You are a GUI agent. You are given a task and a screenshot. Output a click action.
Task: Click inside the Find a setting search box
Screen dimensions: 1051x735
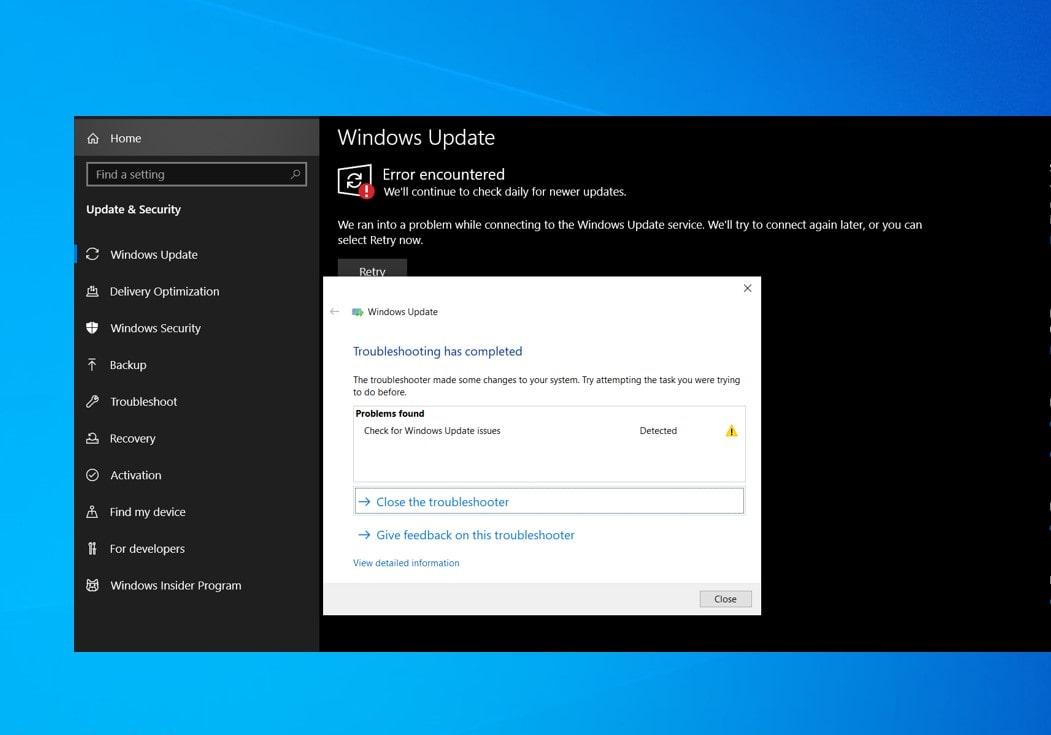pyautogui.click(x=180, y=174)
